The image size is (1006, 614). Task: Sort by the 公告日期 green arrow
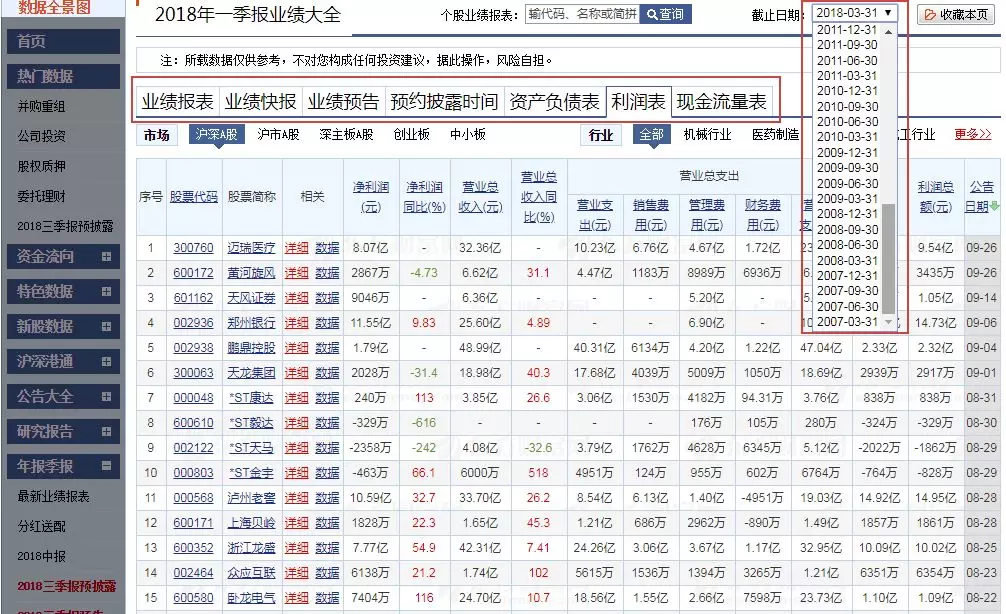(994, 207)
